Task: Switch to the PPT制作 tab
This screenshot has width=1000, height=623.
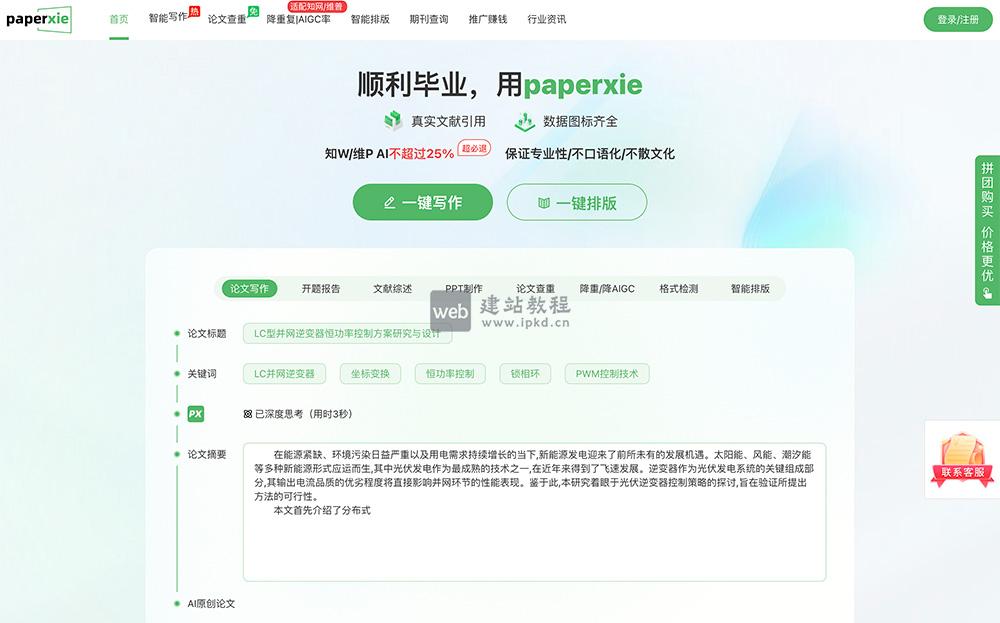Action: click(464, 288)
